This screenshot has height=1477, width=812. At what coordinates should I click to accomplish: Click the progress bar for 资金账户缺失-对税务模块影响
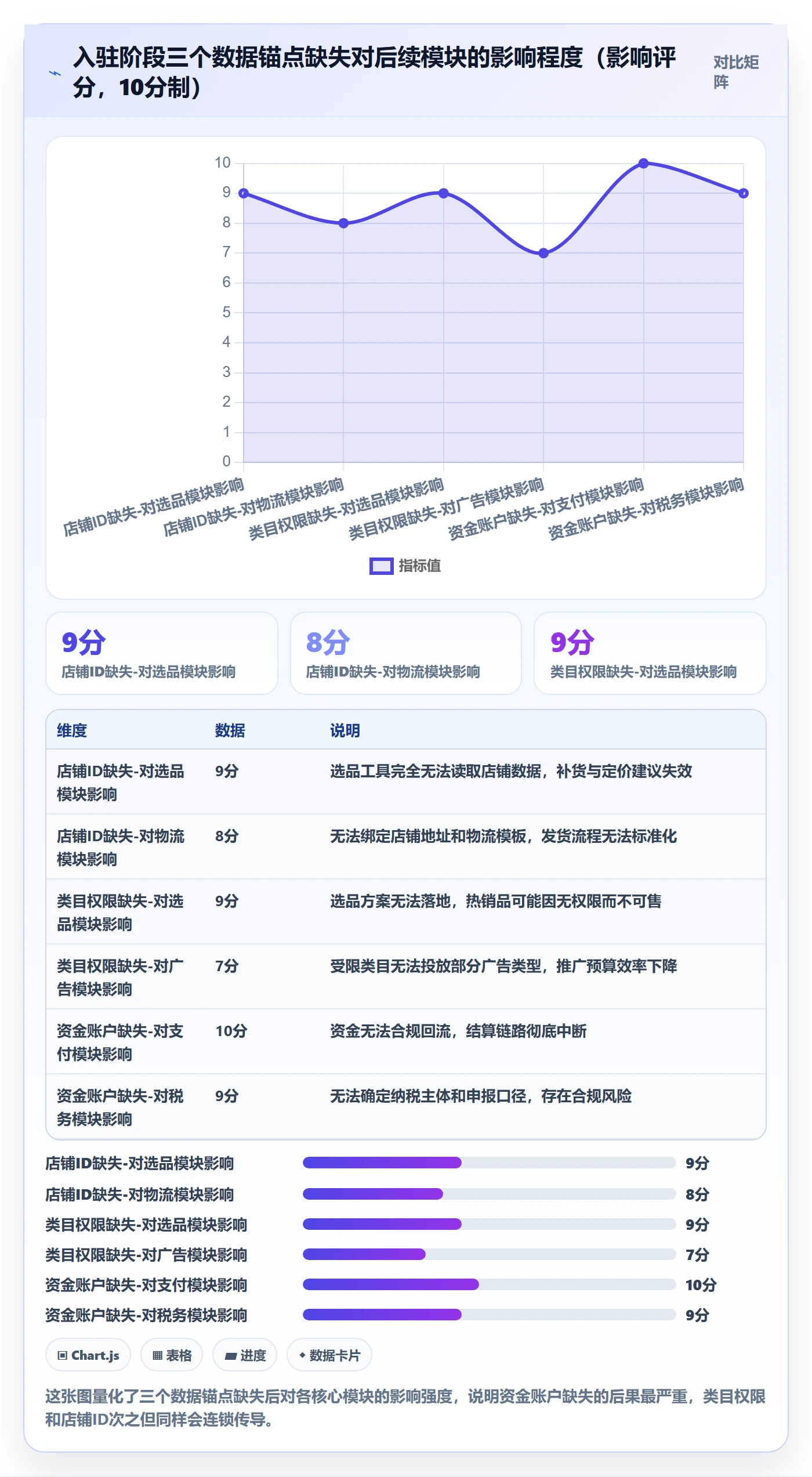pos(489,1314)
